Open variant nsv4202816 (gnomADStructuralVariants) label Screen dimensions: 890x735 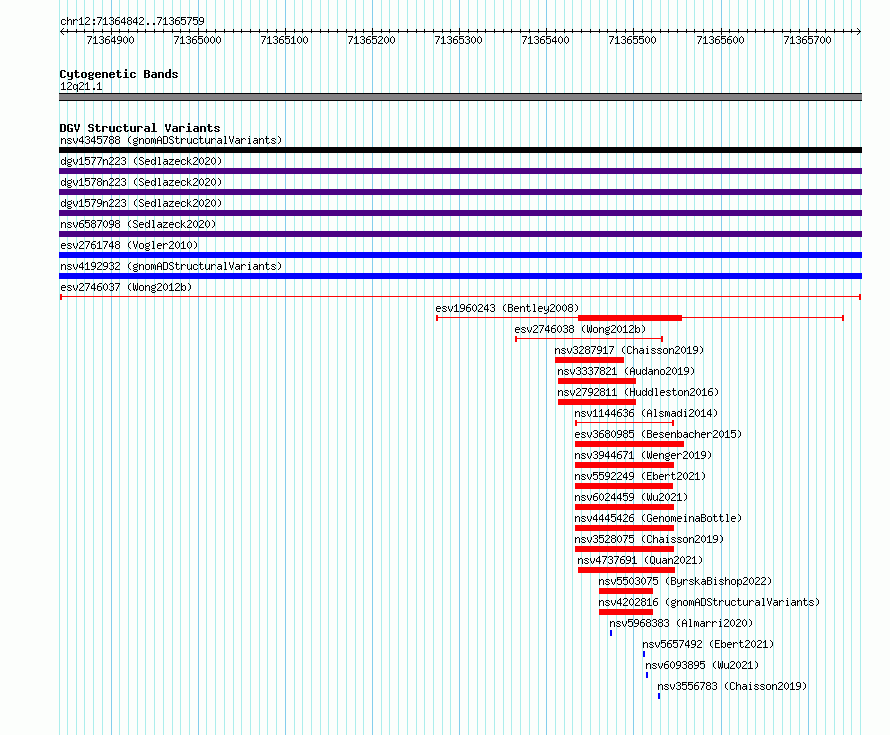click(709, 602)
